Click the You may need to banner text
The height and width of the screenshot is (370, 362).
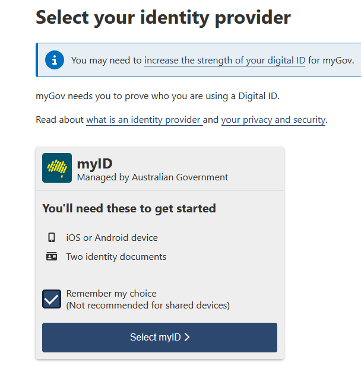[212, 61]
